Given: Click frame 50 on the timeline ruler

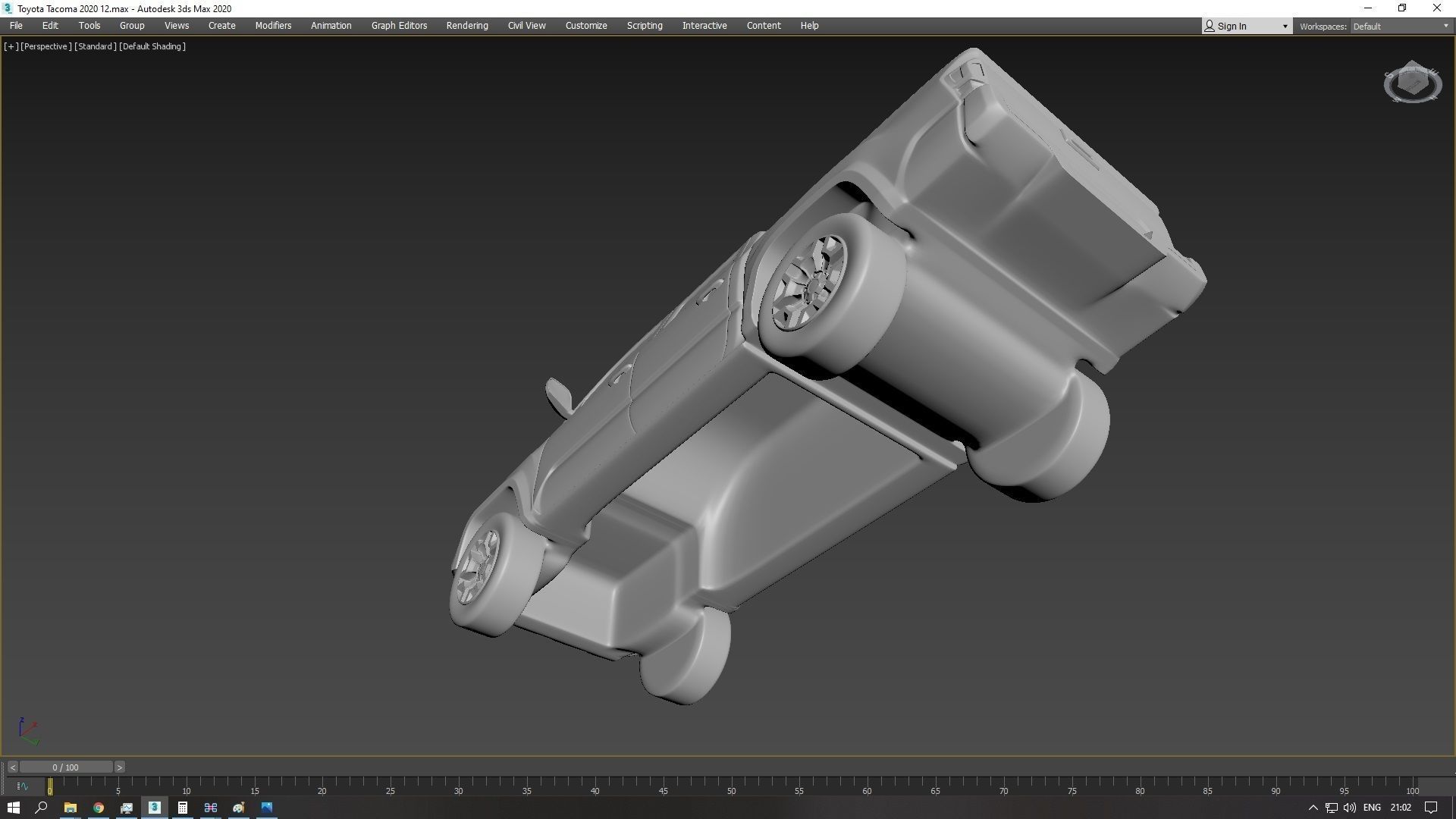Looking at the screenshot, I should coord(731,789).
